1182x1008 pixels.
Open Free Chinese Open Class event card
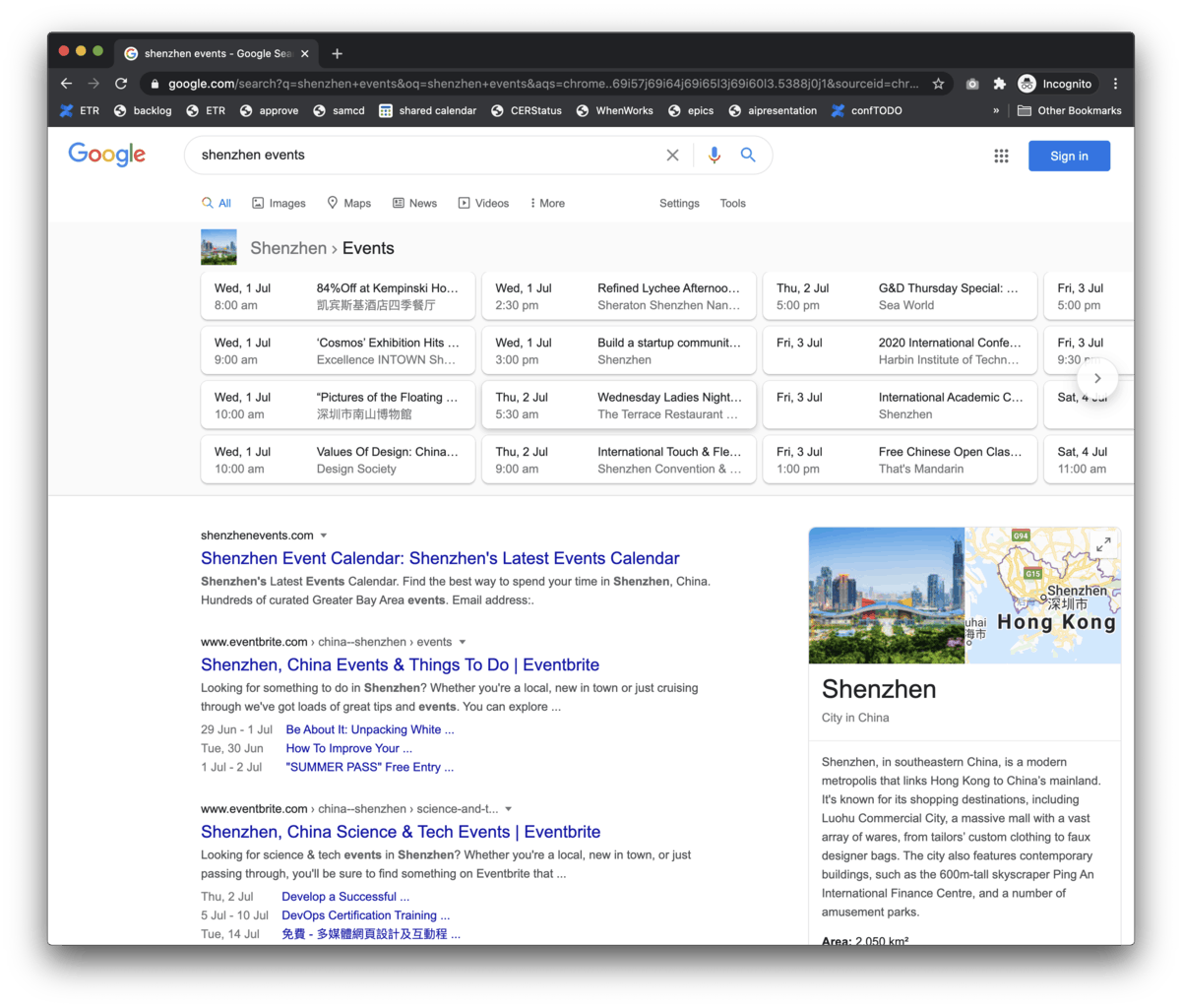coord(901,460)
